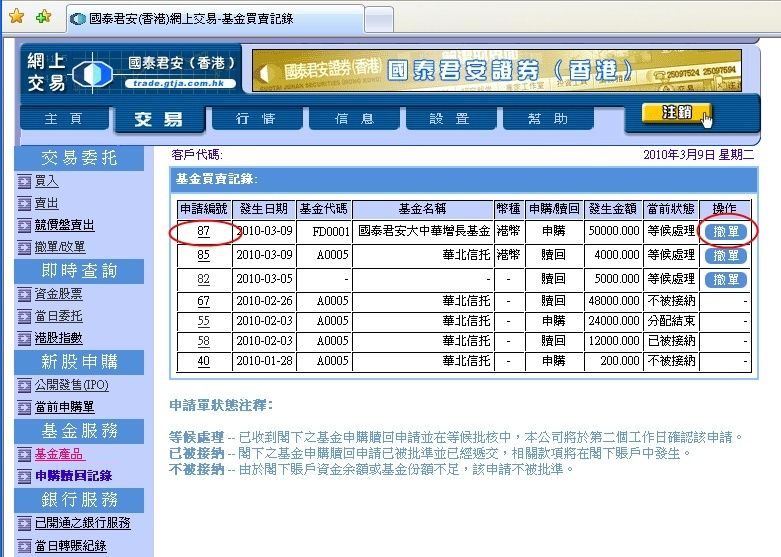Viewport: 781px width, 557px height.
Task: Click the 2010年3月9日 星期二 date text
Action: [698, 155]
